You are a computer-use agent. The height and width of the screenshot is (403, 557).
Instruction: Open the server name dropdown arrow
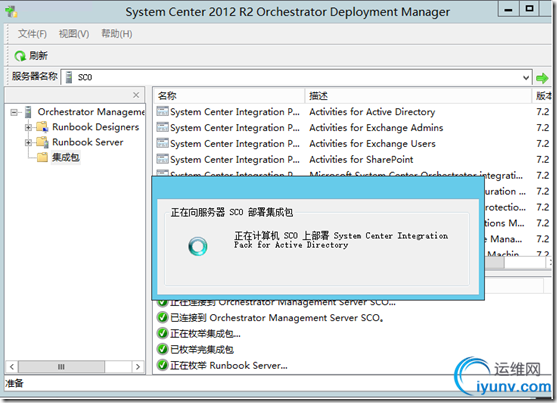[526, 77]
